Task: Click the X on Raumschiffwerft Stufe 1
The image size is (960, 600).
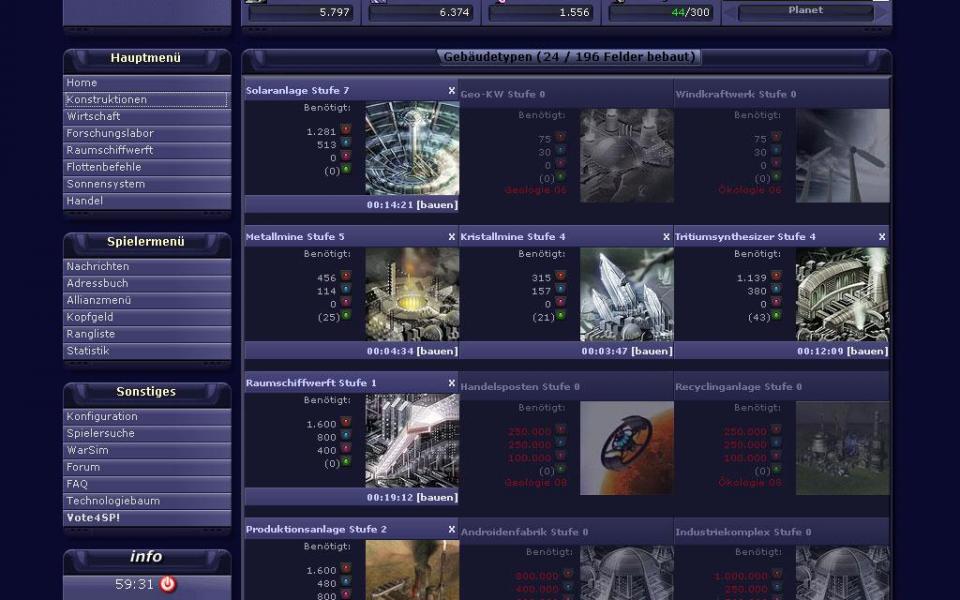Action: pos(452,383)
